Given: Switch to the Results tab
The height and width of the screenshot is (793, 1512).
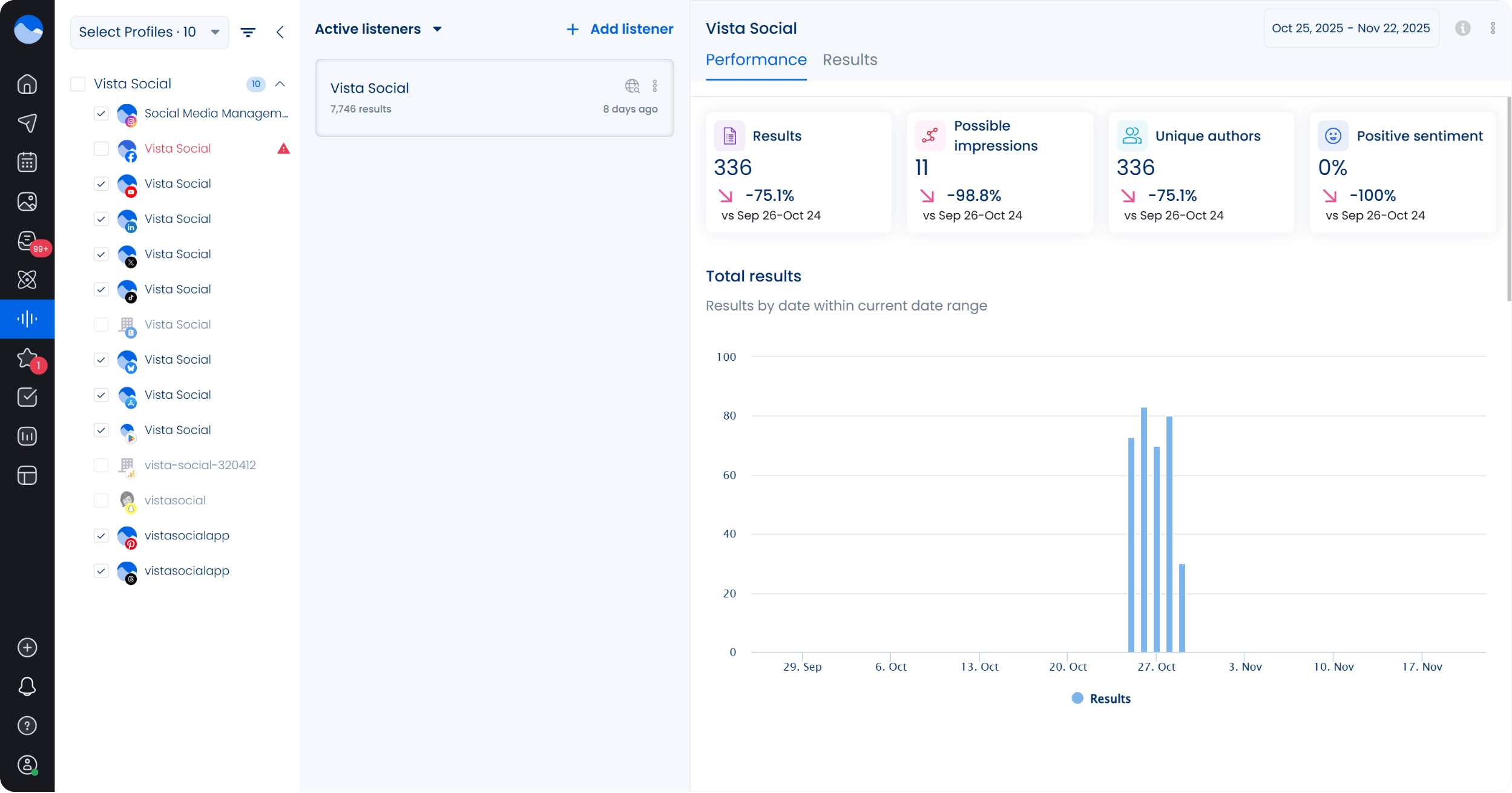Looking at the screenshot, I should pyautogui.click(x=849, y=60).
